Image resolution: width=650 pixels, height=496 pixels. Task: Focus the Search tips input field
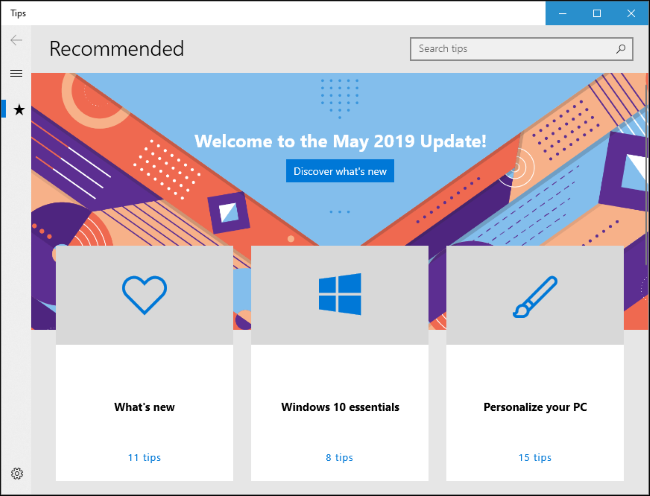coord(521,49)
